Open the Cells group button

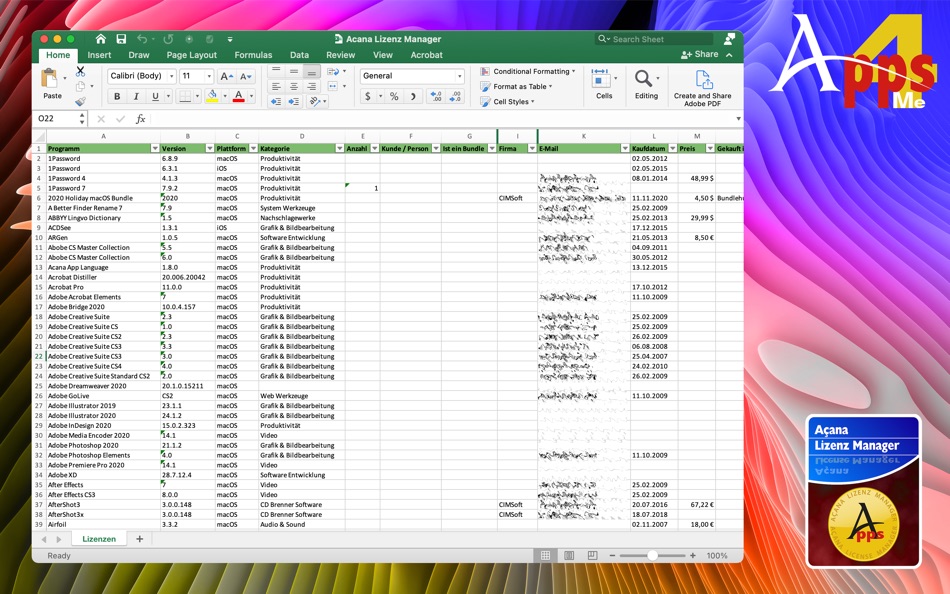604,84
